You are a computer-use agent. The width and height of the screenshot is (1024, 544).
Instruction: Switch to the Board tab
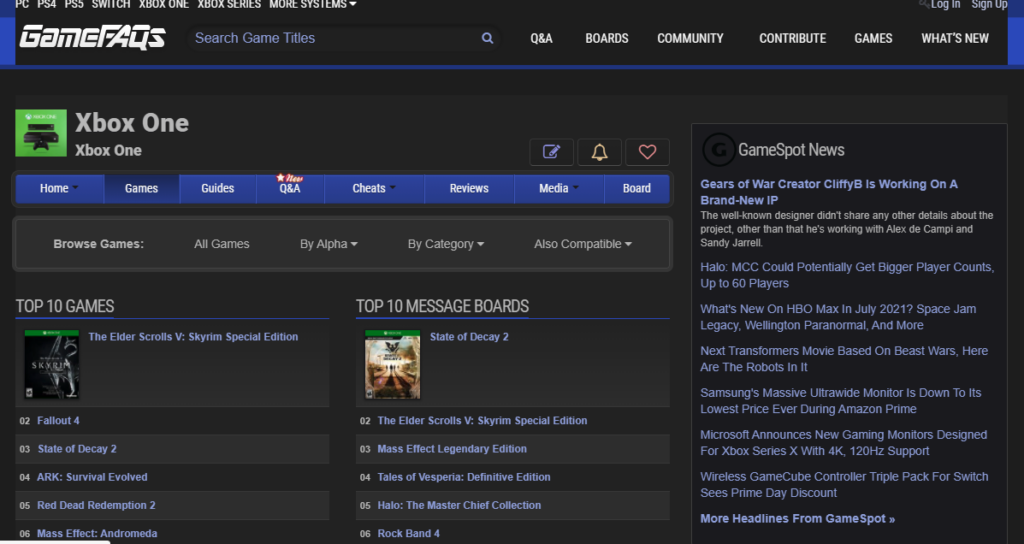point(637,188)
